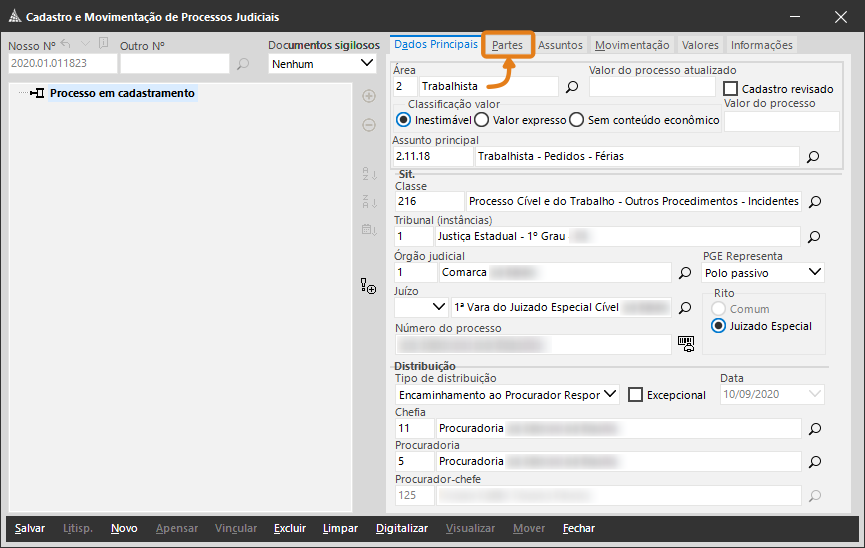Click the search icon next to Área field
The image size is (865, 548).
tap(572, 87)
